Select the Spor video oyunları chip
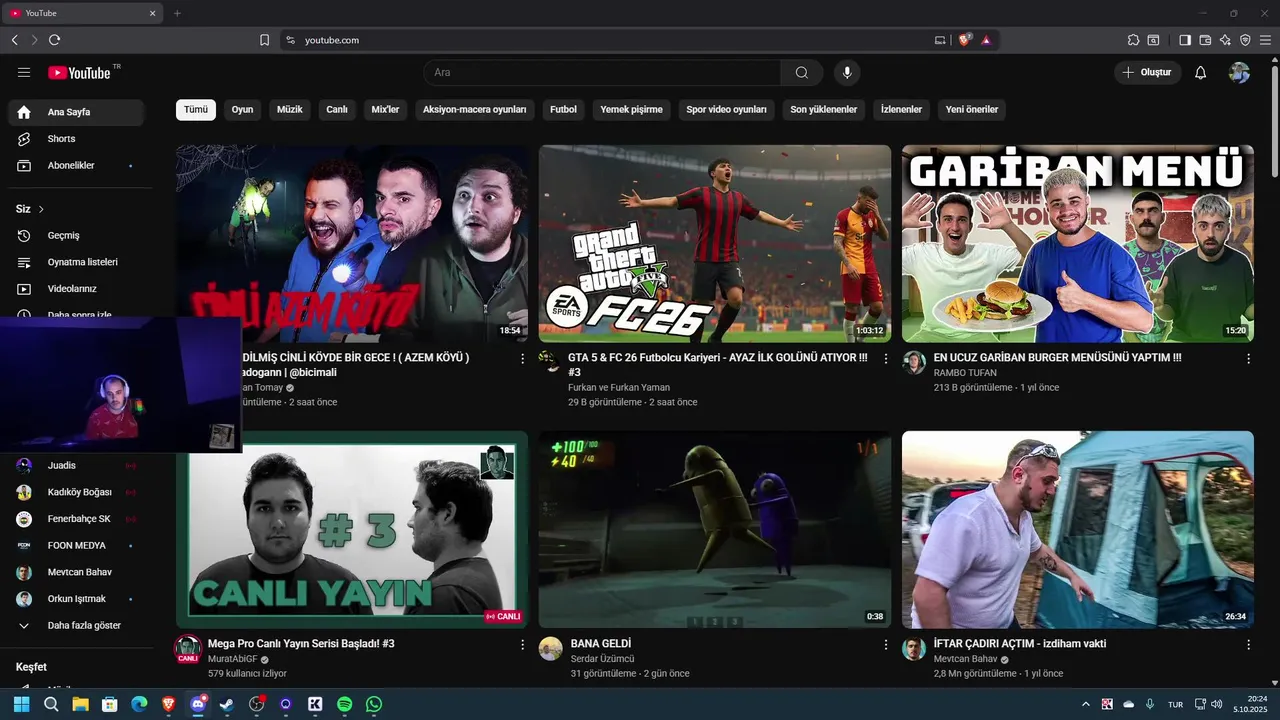The image size is (1280, 720). 726,110
